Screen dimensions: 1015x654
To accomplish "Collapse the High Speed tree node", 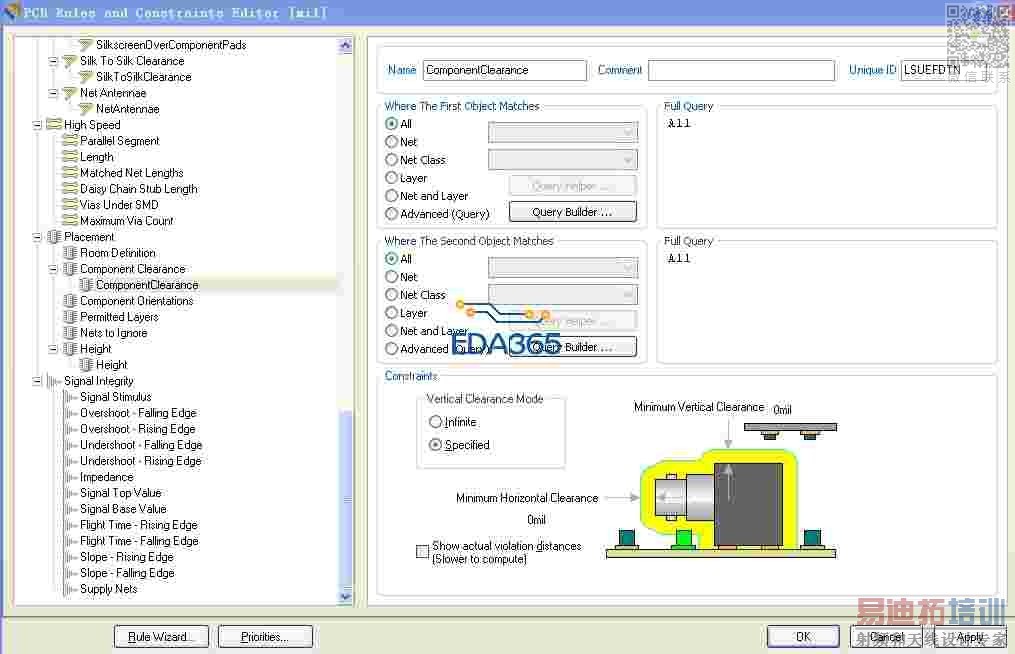I will 37,124.
